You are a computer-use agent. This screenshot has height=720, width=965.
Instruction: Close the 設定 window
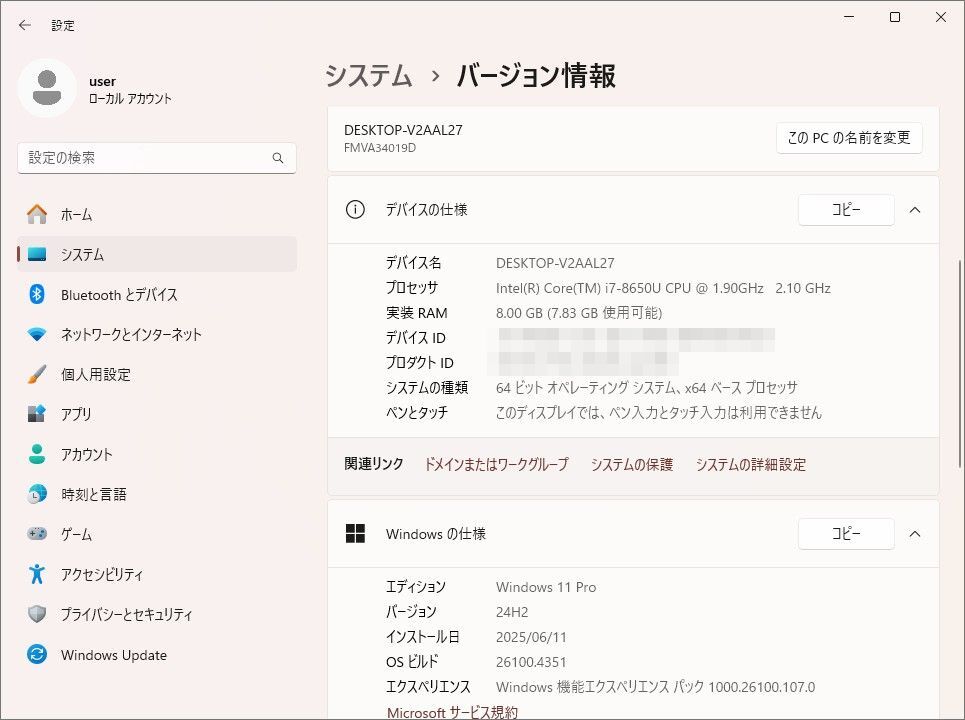tap(941, 17)
